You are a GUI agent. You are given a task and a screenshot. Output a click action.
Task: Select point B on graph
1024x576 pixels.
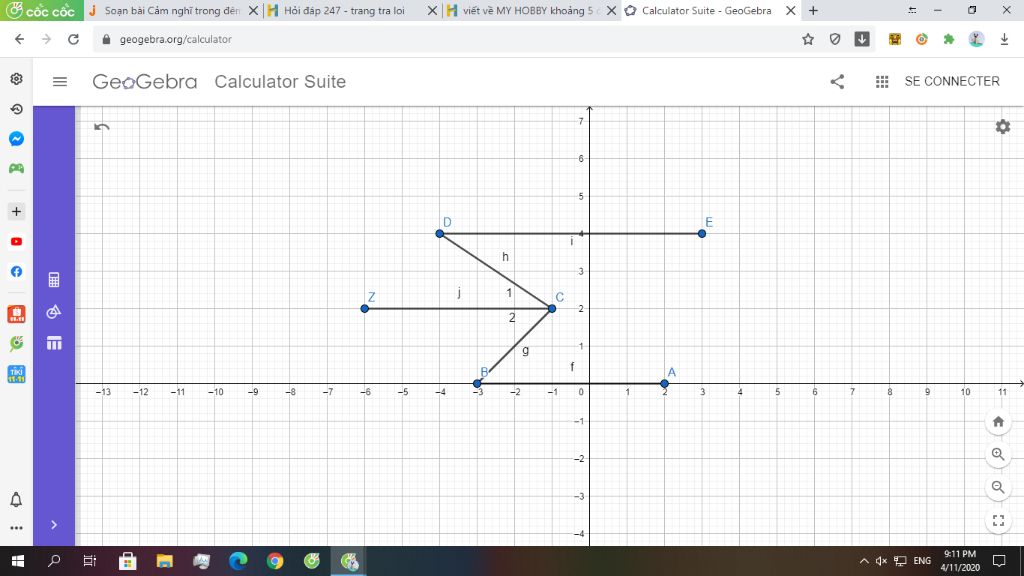click(x=477, y=383)
